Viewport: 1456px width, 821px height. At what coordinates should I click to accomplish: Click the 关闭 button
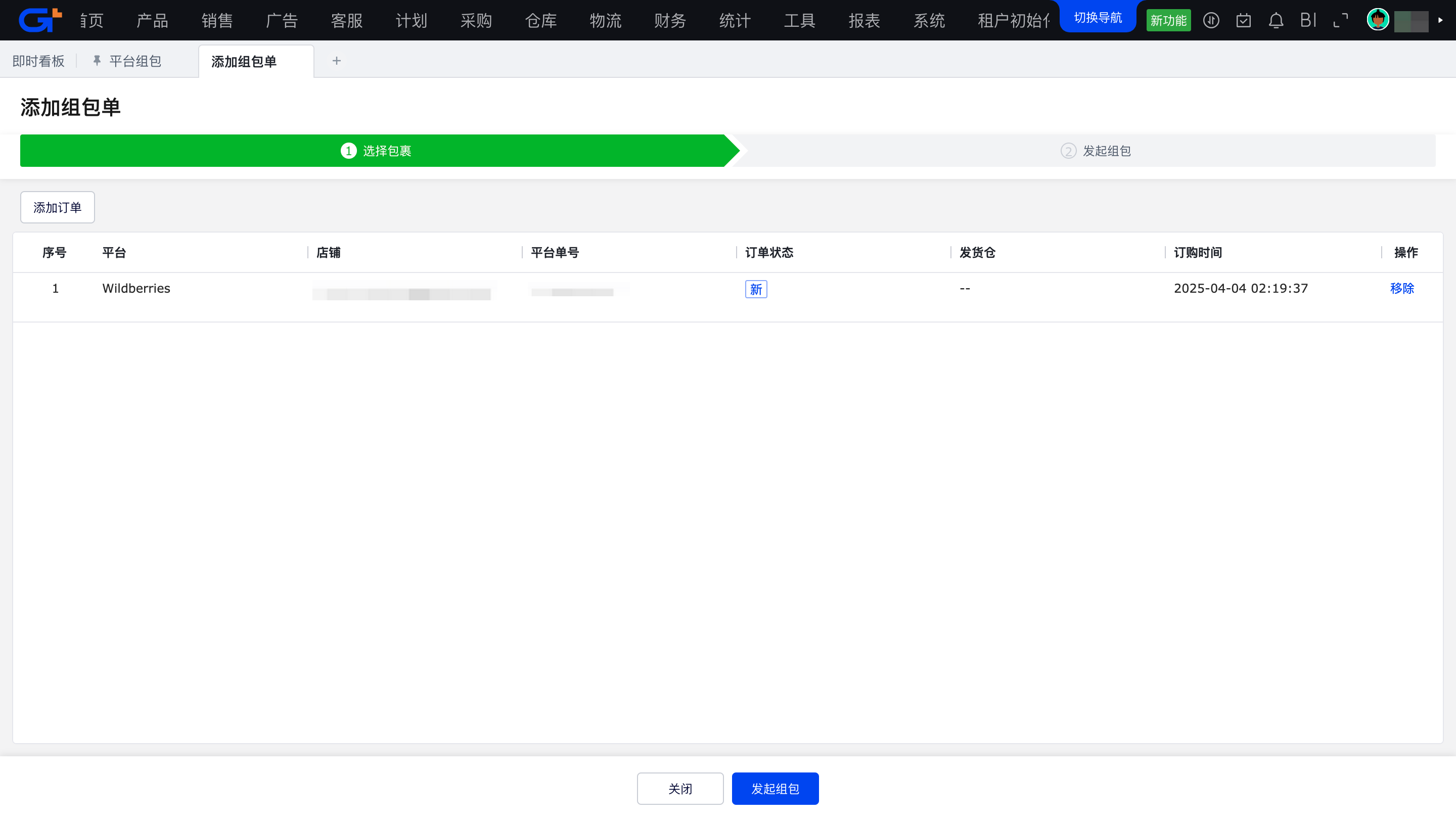click(x=680, y=789)
